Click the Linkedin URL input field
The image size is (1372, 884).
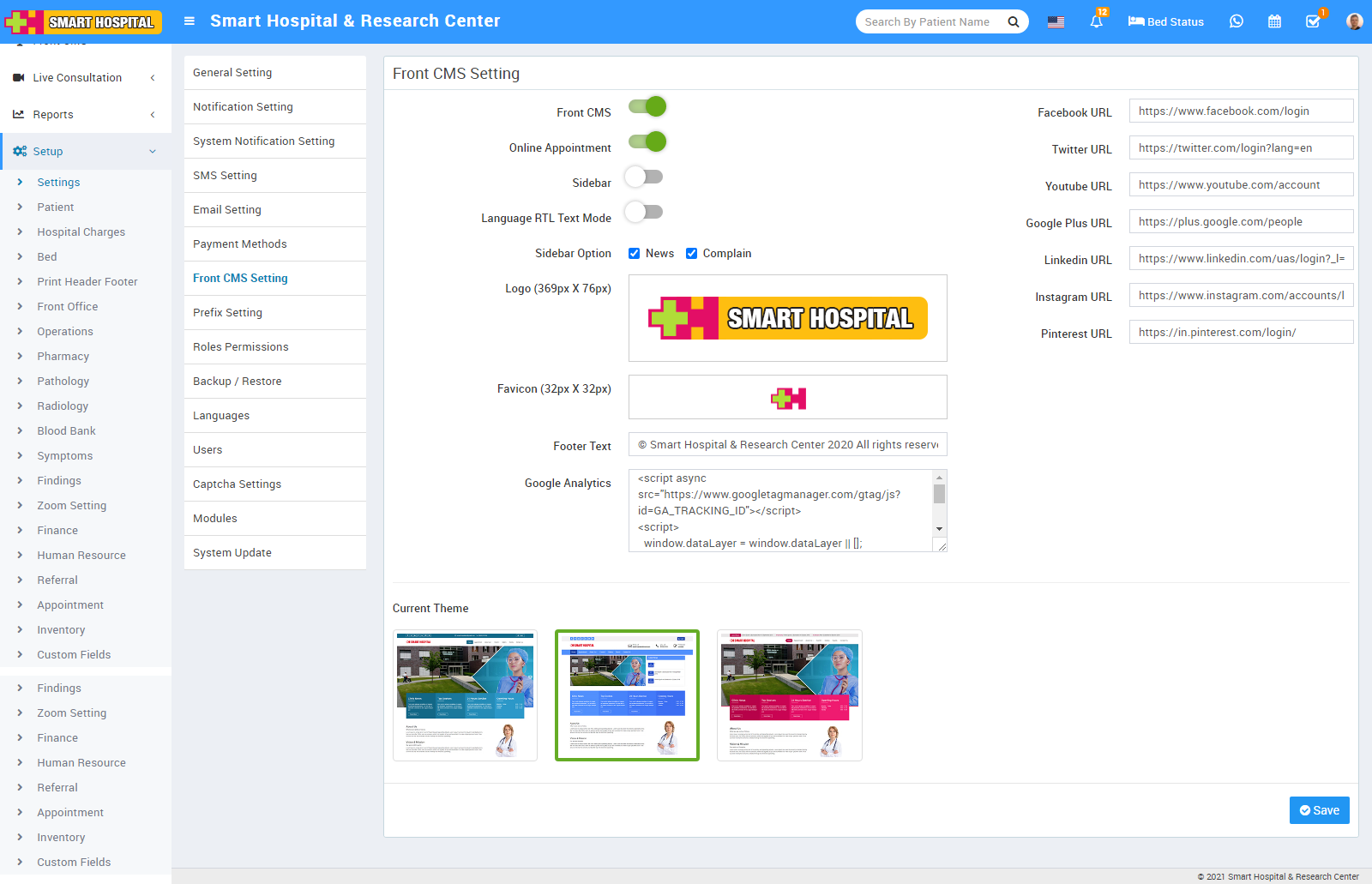click(1241, 259)
